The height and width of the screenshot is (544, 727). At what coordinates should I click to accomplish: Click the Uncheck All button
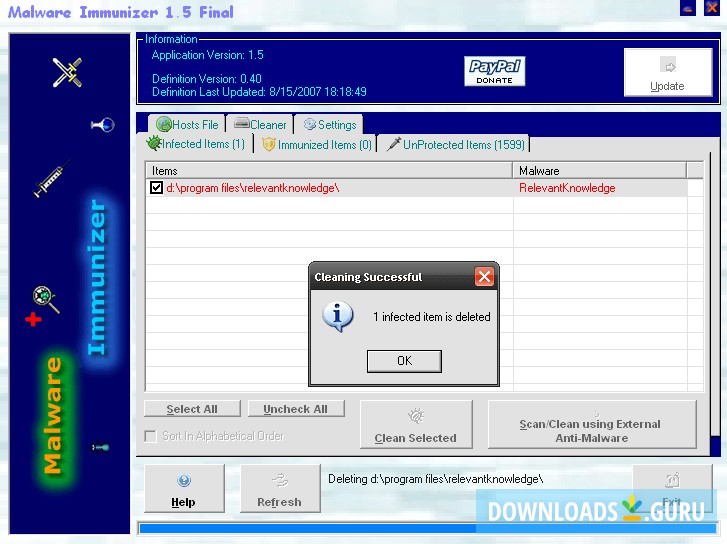296,409
